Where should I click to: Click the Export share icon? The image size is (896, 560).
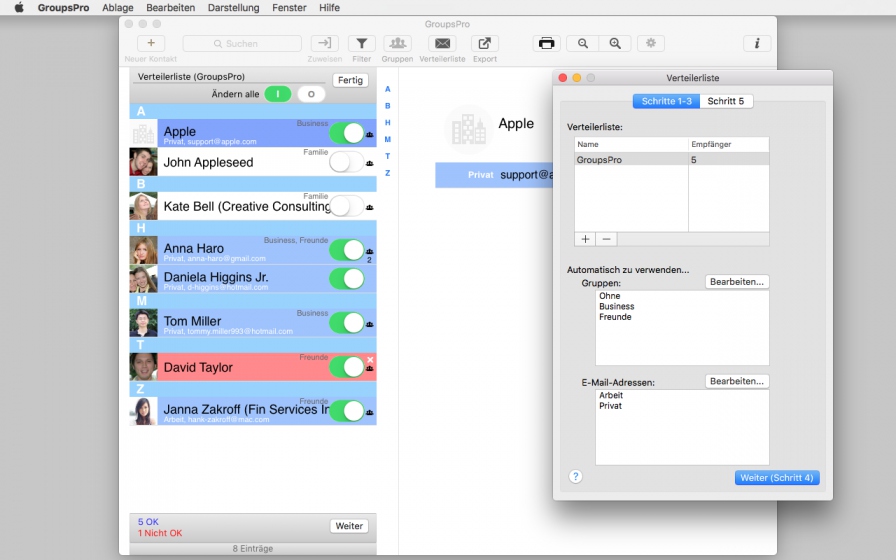[485, 43]
